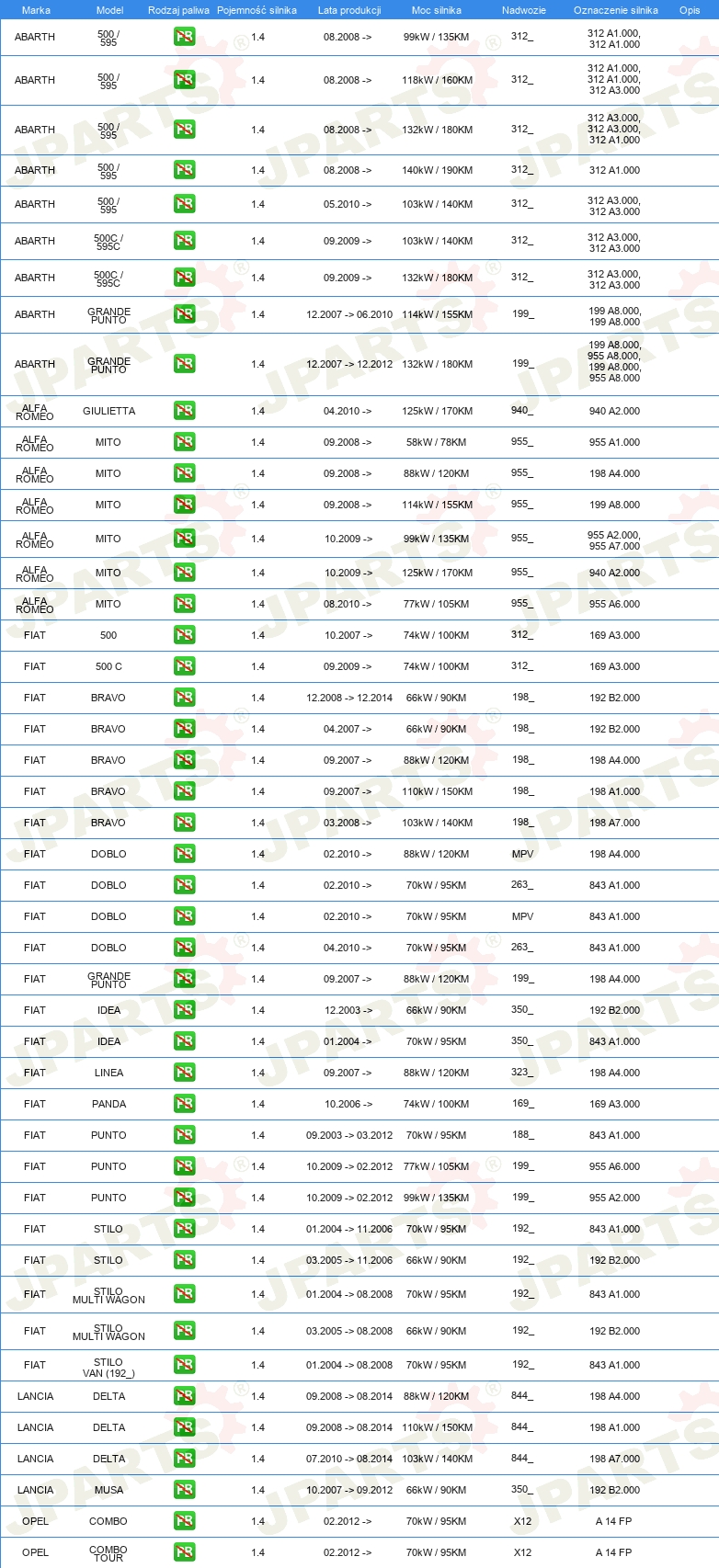Click the 118kW / 160KM power cell
The image size is (719, 1568).
point(437,80)
